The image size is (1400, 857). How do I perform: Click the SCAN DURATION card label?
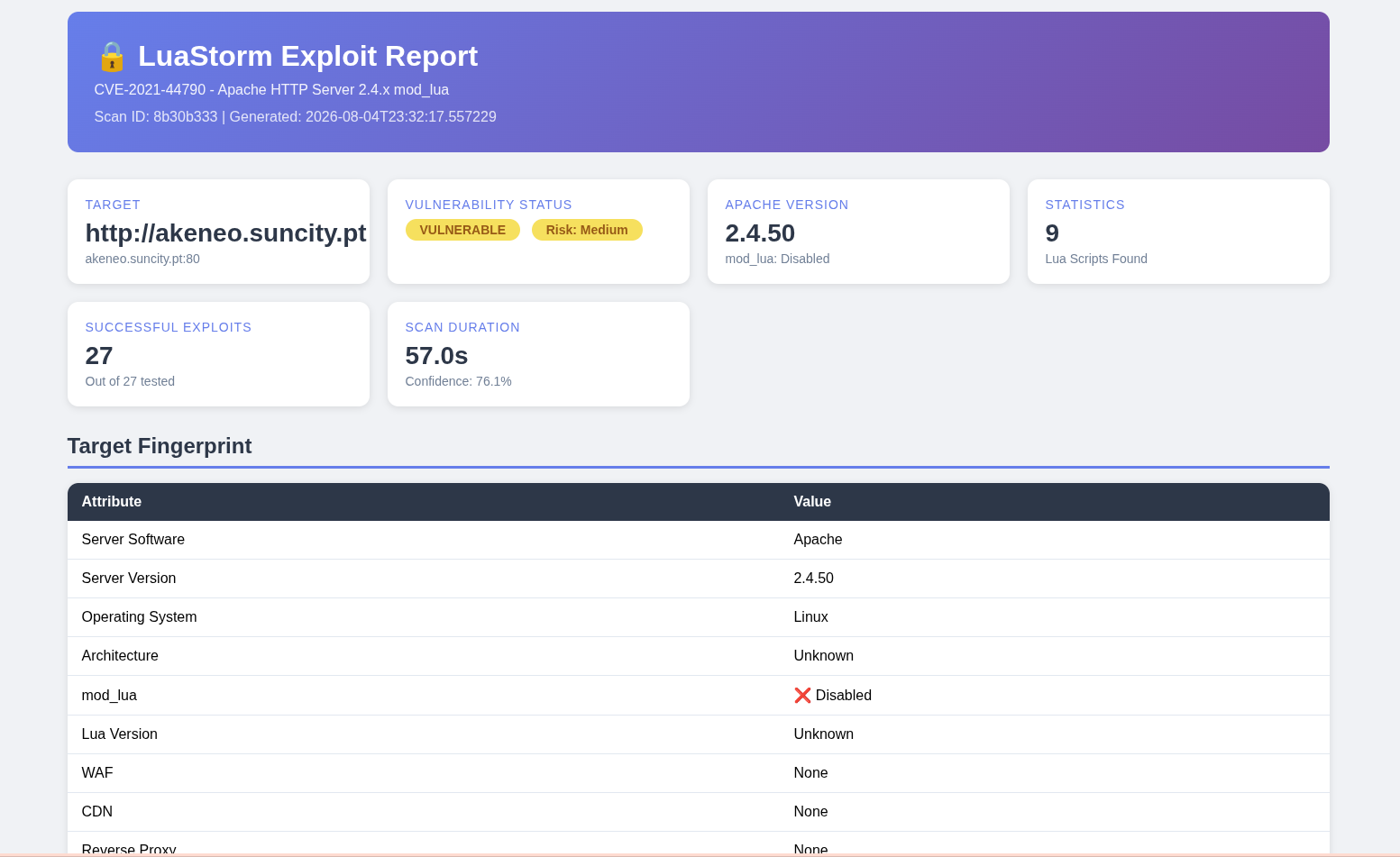pos(462,327)
